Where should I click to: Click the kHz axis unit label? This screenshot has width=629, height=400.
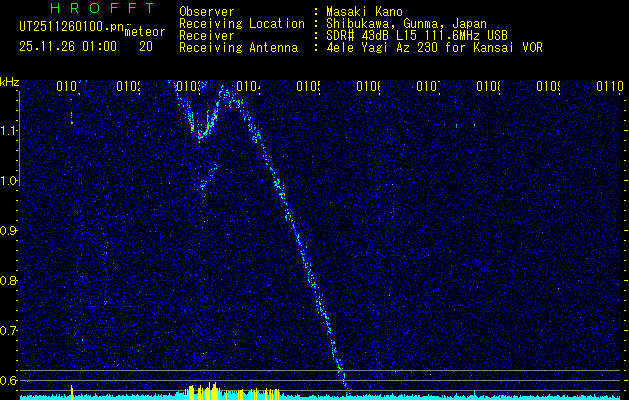click(9, 82)
